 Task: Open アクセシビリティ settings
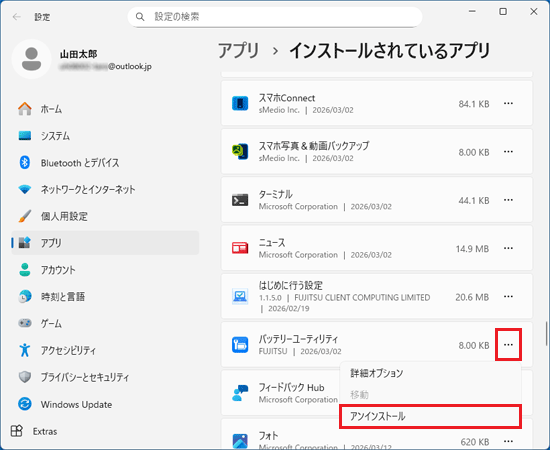pyautogui.click(x=105, y=350)
